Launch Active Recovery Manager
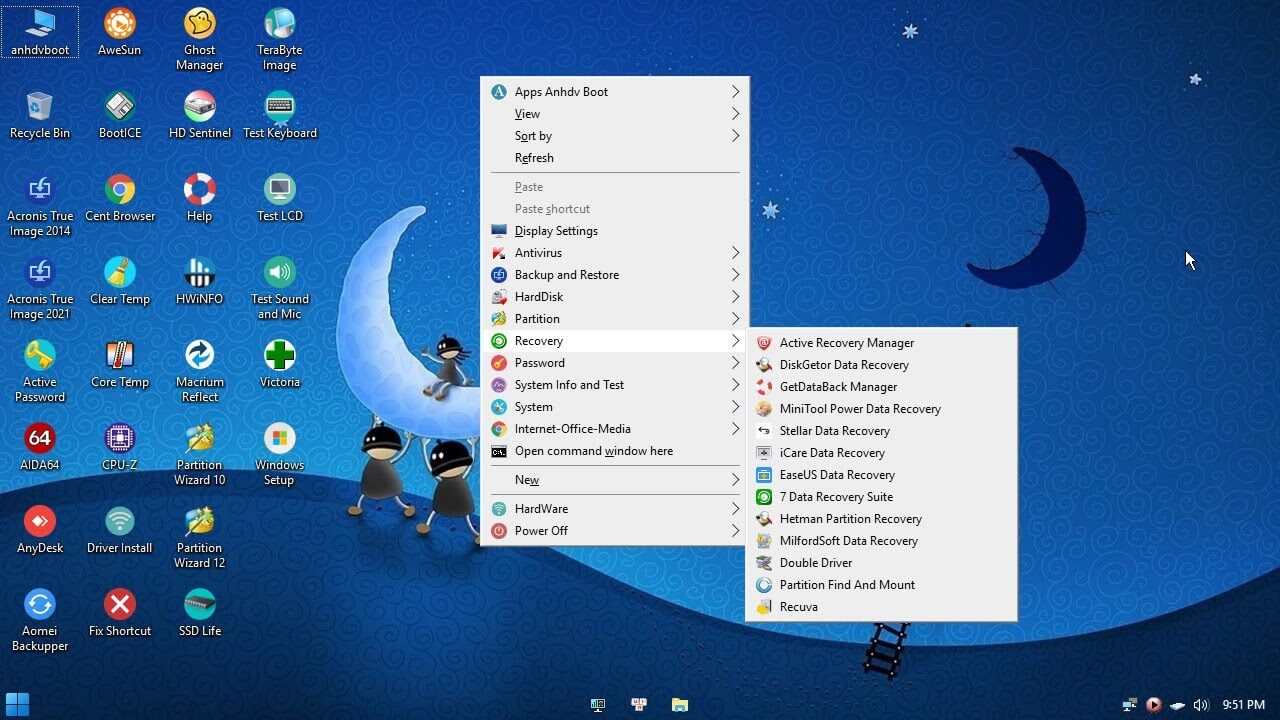Viewport: 1280px width, 720px height. (x=882, y=343)
